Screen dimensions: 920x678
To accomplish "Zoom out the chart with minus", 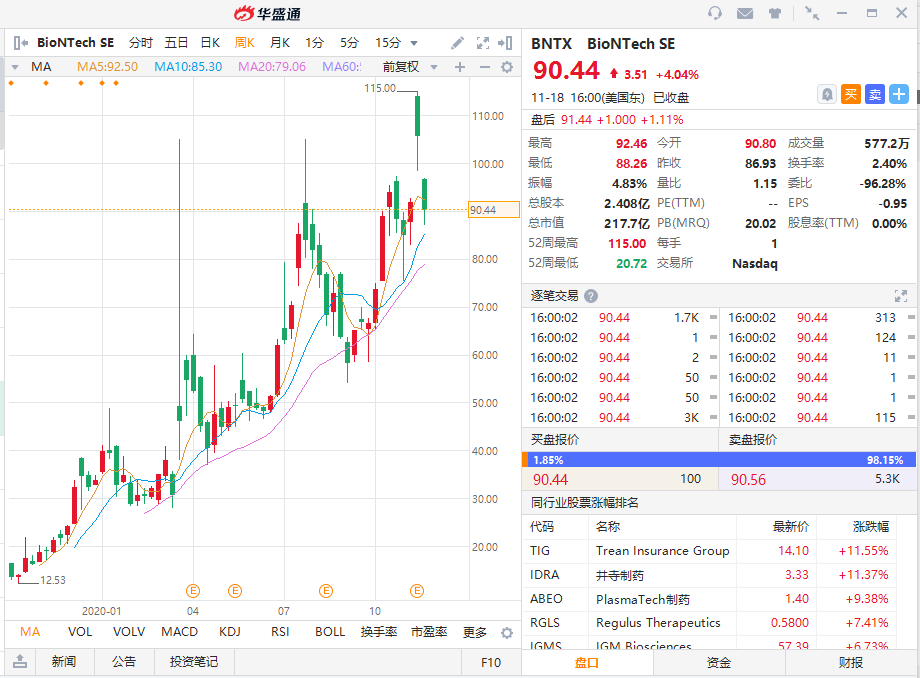I will point(485,67).
